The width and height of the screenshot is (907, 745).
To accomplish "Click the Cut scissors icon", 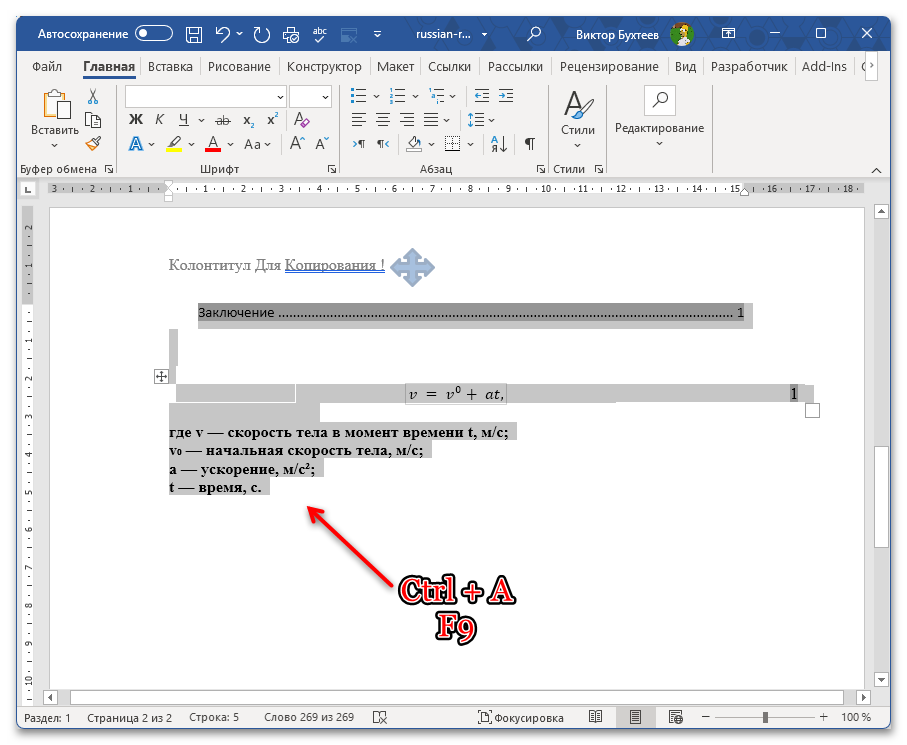I will point(93,96).
